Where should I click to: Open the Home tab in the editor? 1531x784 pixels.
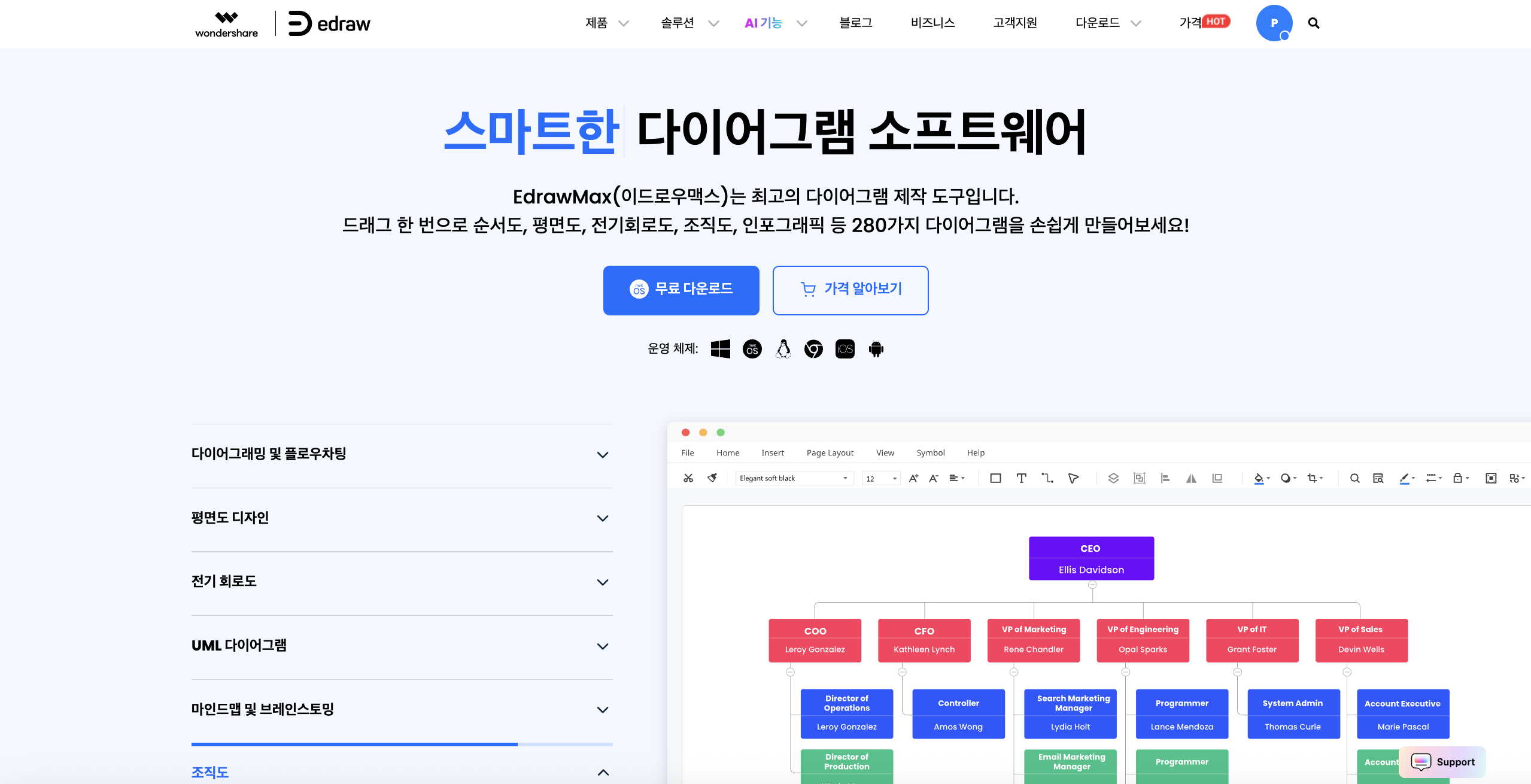coord(727,452)
